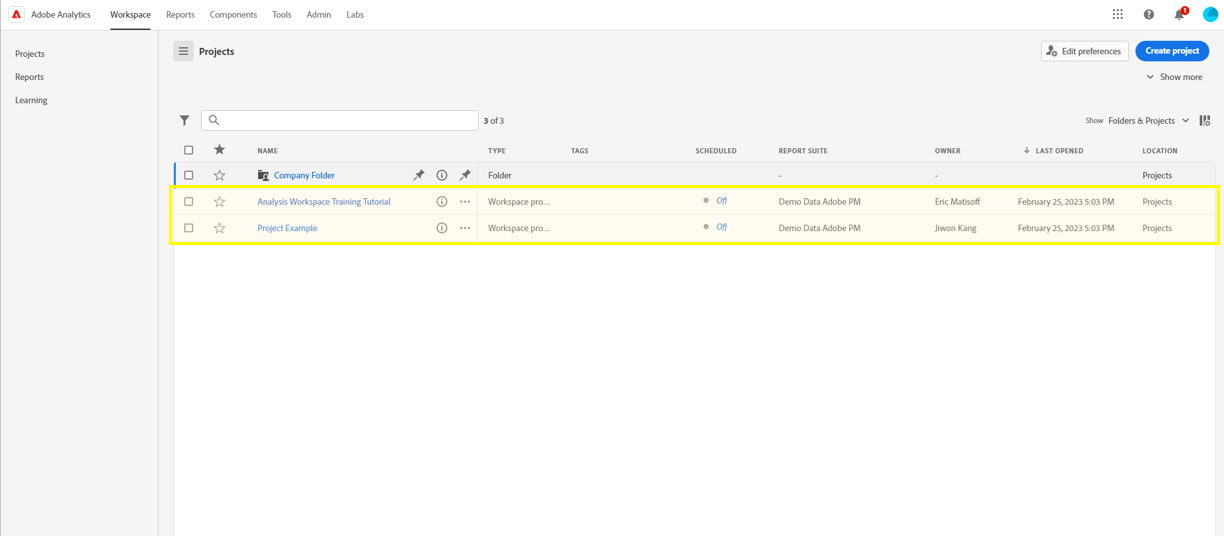Viewport: 1224px width, 536px height.
Task: Sort by Report Suite column header
Action: (803, 151)
